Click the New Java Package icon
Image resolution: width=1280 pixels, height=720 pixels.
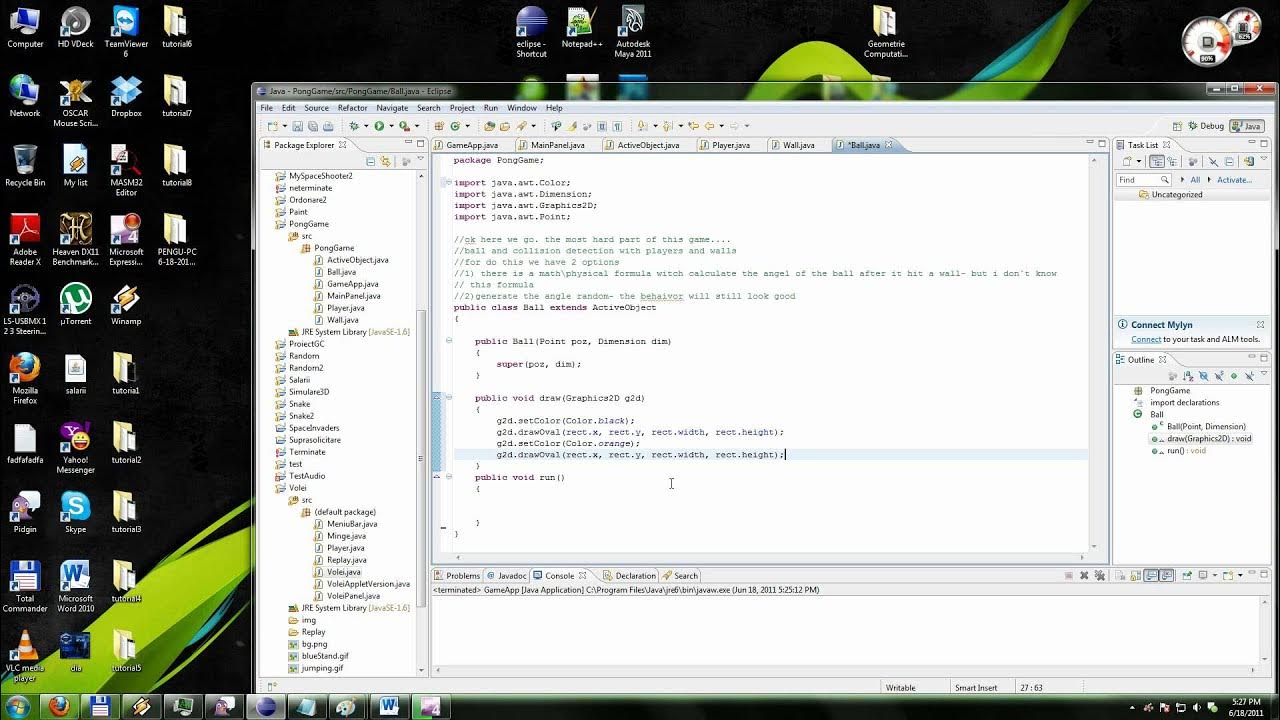[439, 126]
